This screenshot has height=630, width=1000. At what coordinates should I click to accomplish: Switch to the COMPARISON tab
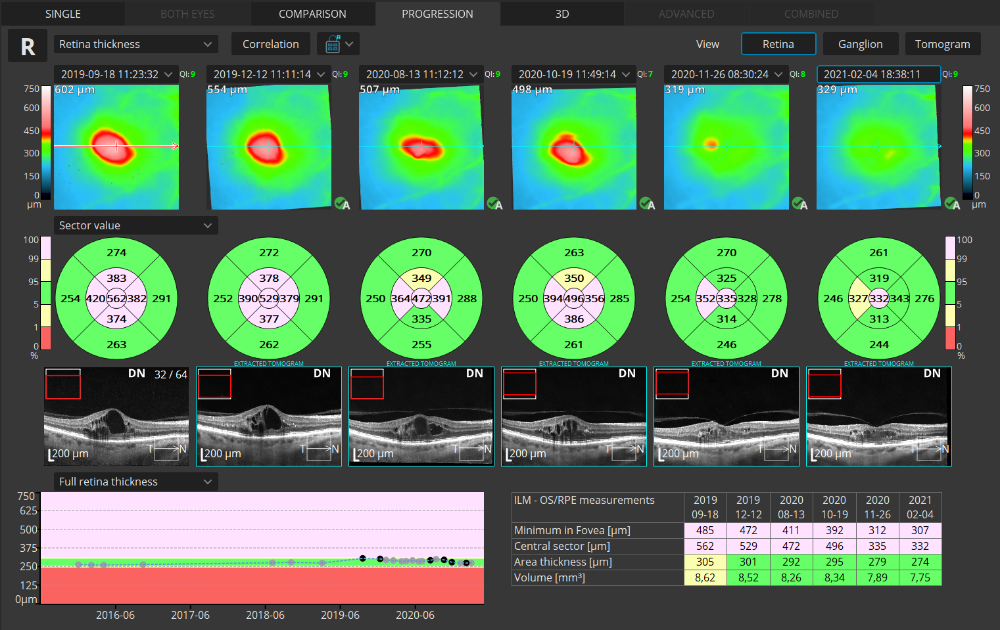(x=312, y=14)
